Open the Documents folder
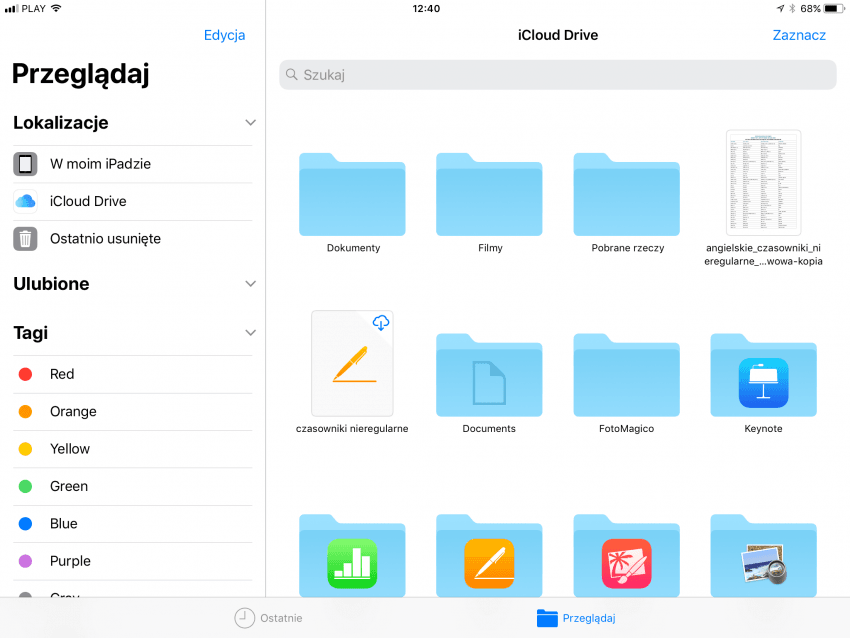This screenshot has width=850, height=638. [489, 375]
